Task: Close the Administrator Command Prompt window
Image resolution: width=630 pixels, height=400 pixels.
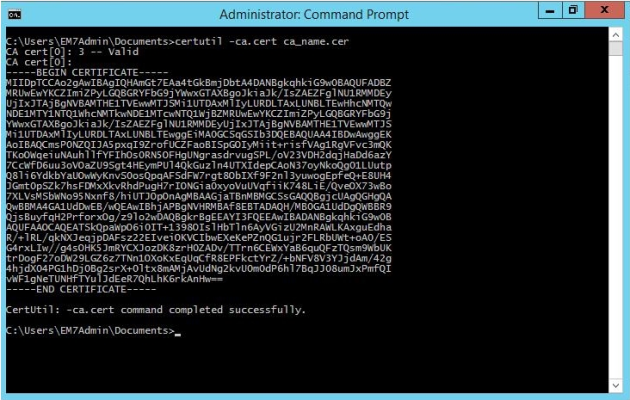Action: tap(604, 10)
